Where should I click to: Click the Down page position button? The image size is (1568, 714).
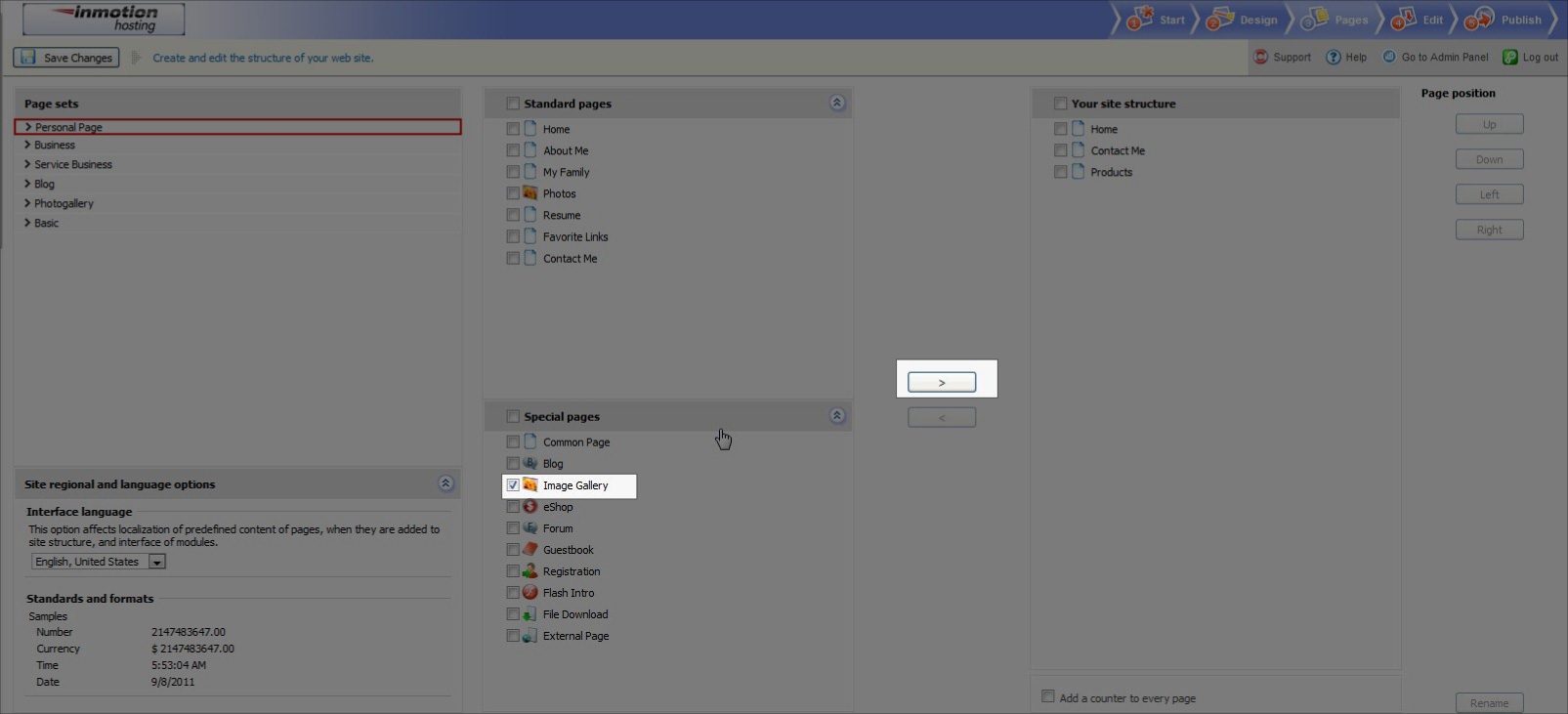click(1489, 159)
